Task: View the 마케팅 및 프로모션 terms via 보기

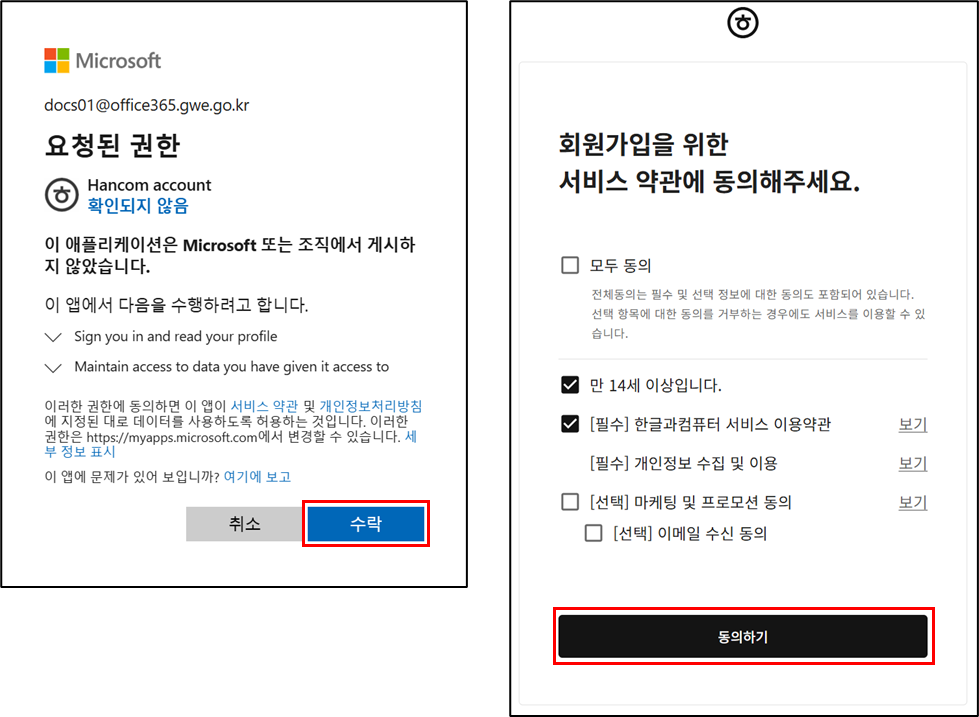Action: (x=913, y=502)
